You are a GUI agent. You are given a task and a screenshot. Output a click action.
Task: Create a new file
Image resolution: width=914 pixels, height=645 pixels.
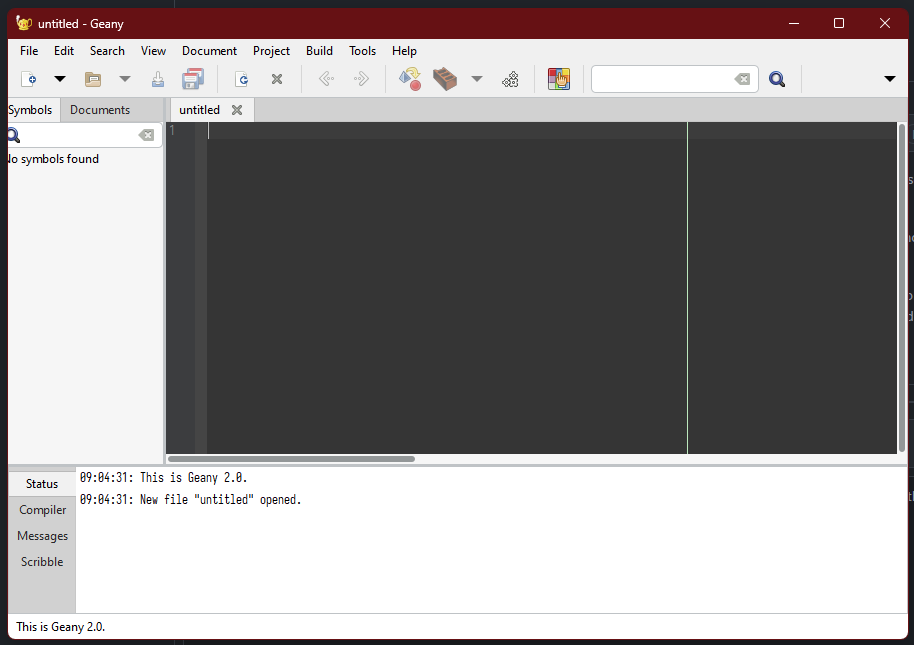(30, 78)
